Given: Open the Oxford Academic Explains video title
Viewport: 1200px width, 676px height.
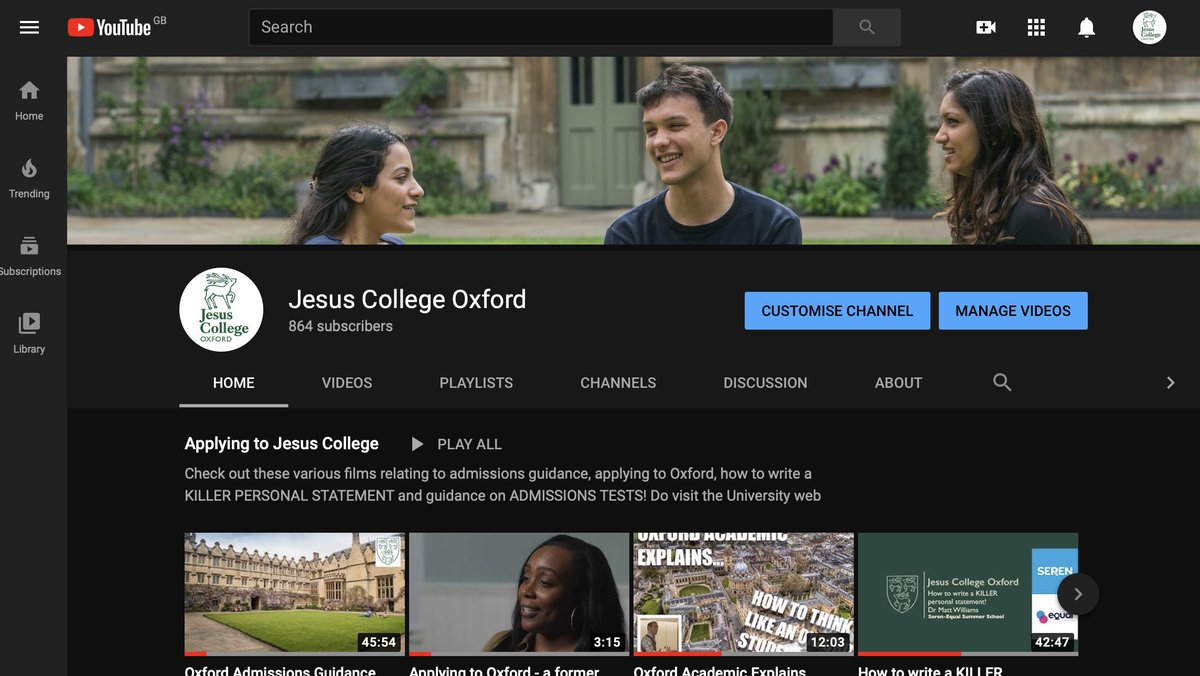Looking at the screenshot, I should pyautogui.click(x=720, y=670).
